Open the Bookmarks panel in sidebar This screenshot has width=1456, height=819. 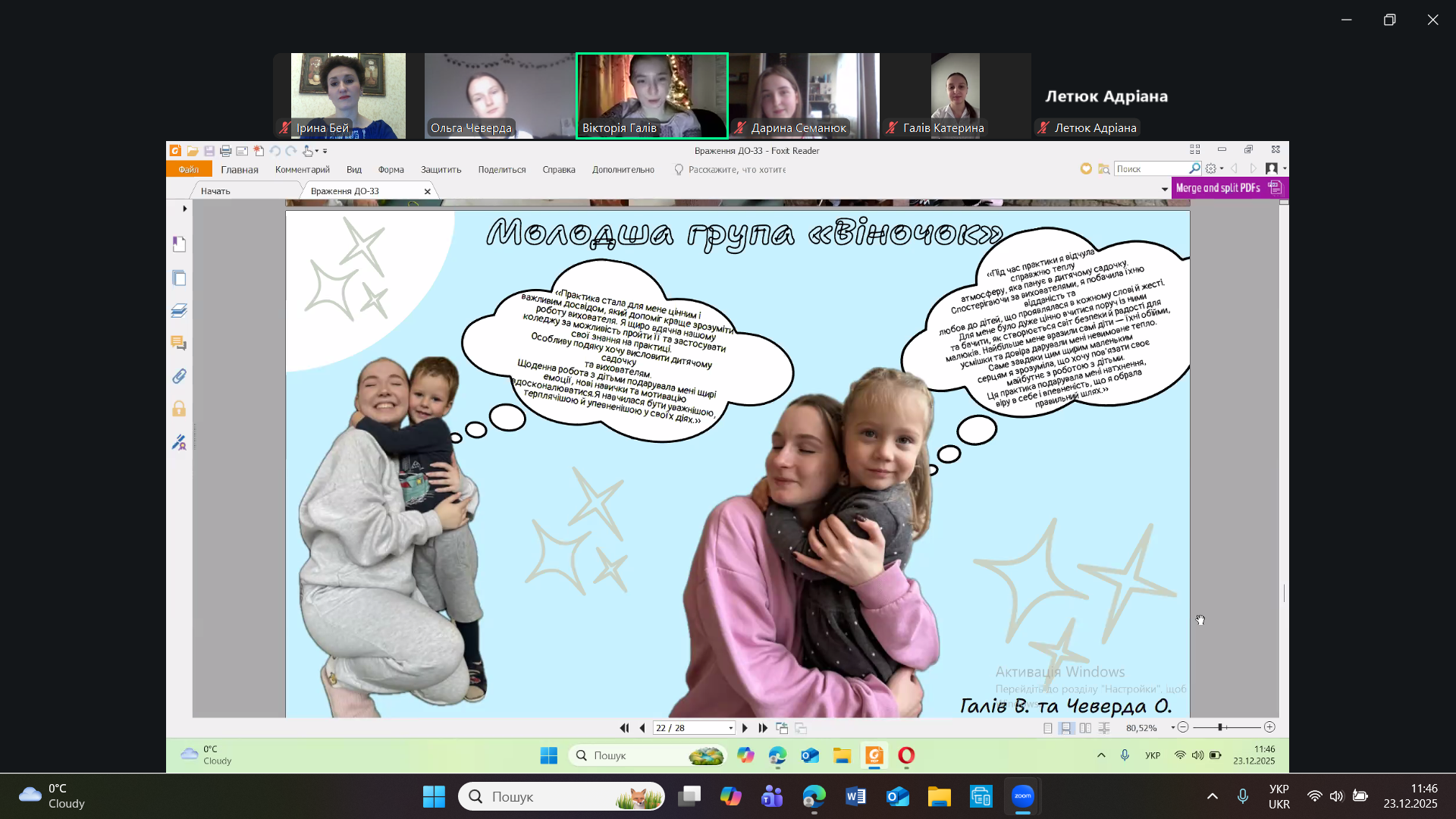(x=179, y=244)
